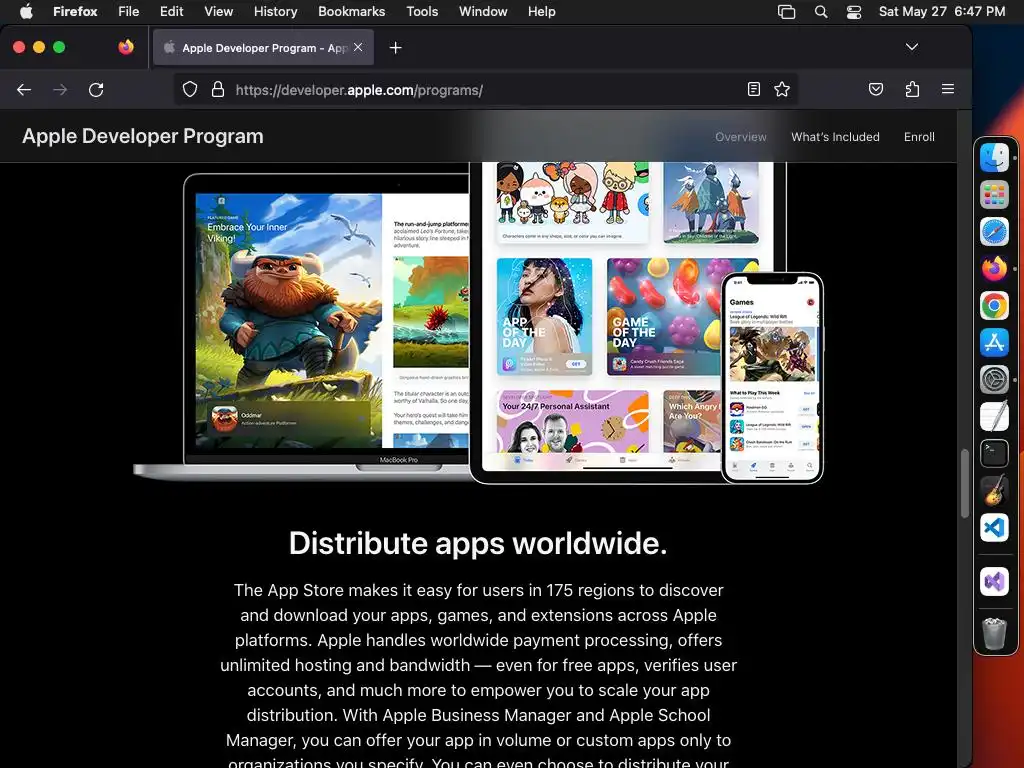The width and height of the screenshot is (1024, 768).
Task: Bookmark this page with the star icon
Action: tap(782, 89)
